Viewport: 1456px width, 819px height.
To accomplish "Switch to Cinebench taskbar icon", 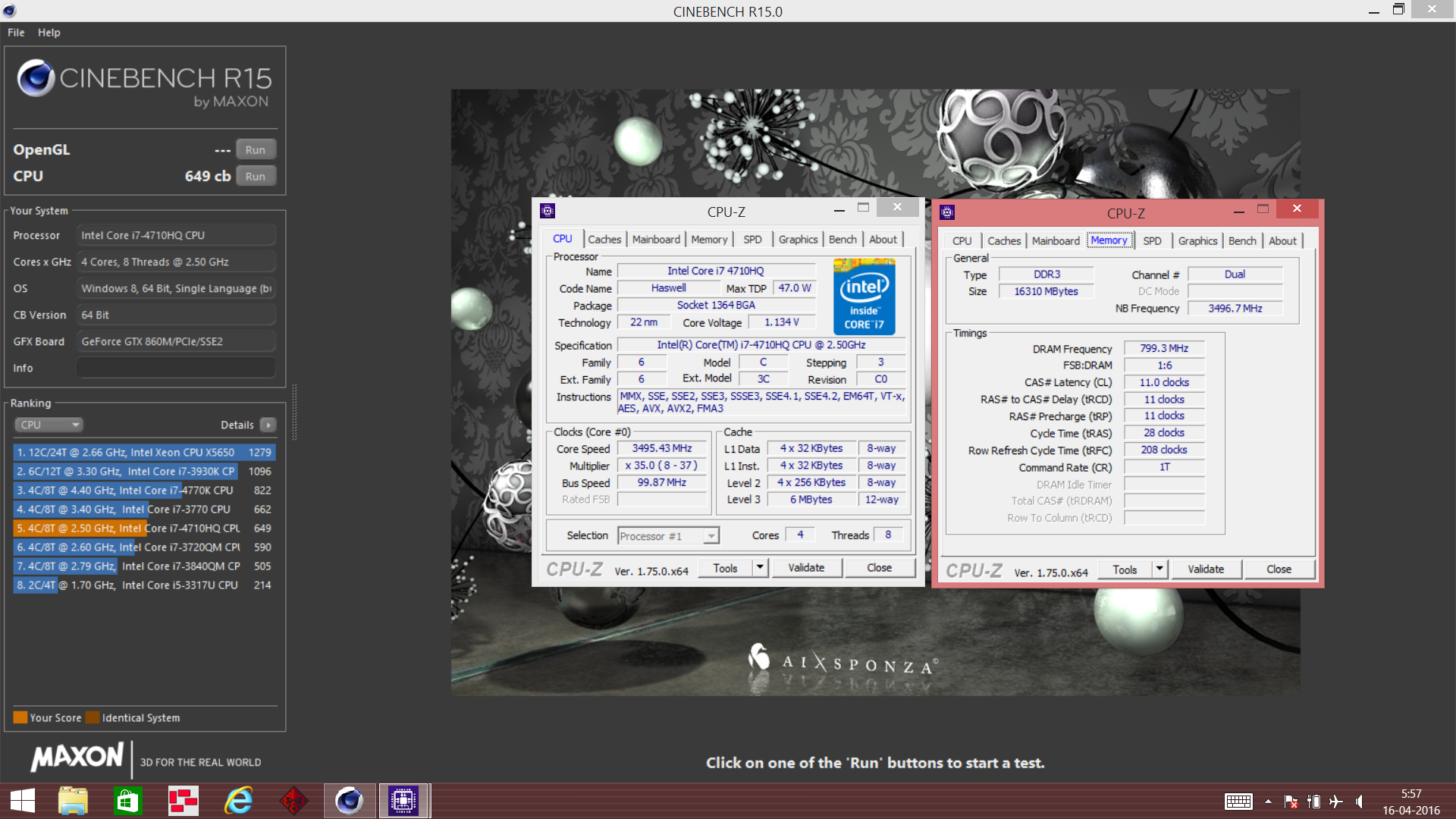I will (x=350, y=801).
